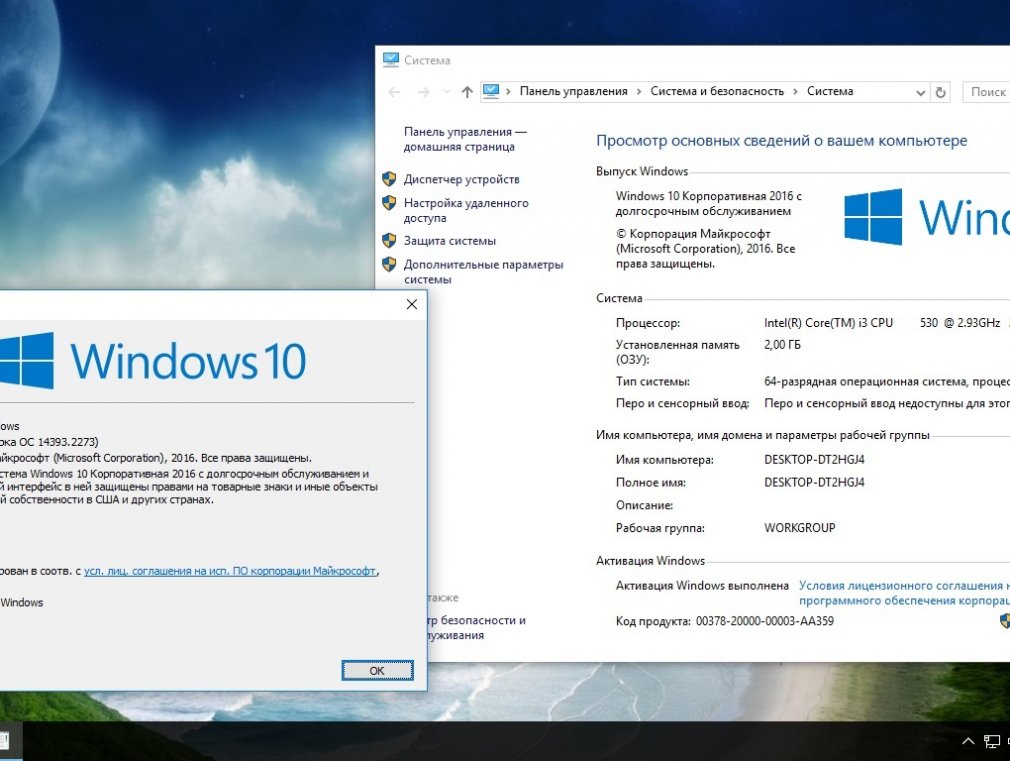The height and width of the screenshot is (761, 1010).
Task: Click shield icon beside Дополнительные параметры системы
Action: click(389, 264)
